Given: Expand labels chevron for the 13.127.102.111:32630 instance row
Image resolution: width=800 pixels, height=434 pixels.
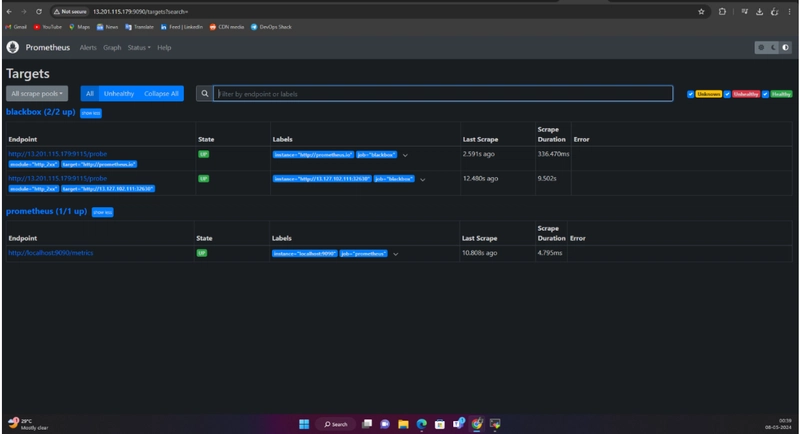Looking at the screenshot, I should coord(422,180).
